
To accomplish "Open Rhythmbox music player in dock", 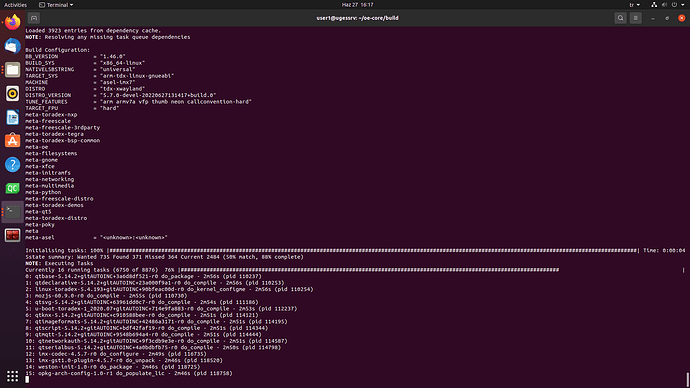I will (x=12, y=93).
